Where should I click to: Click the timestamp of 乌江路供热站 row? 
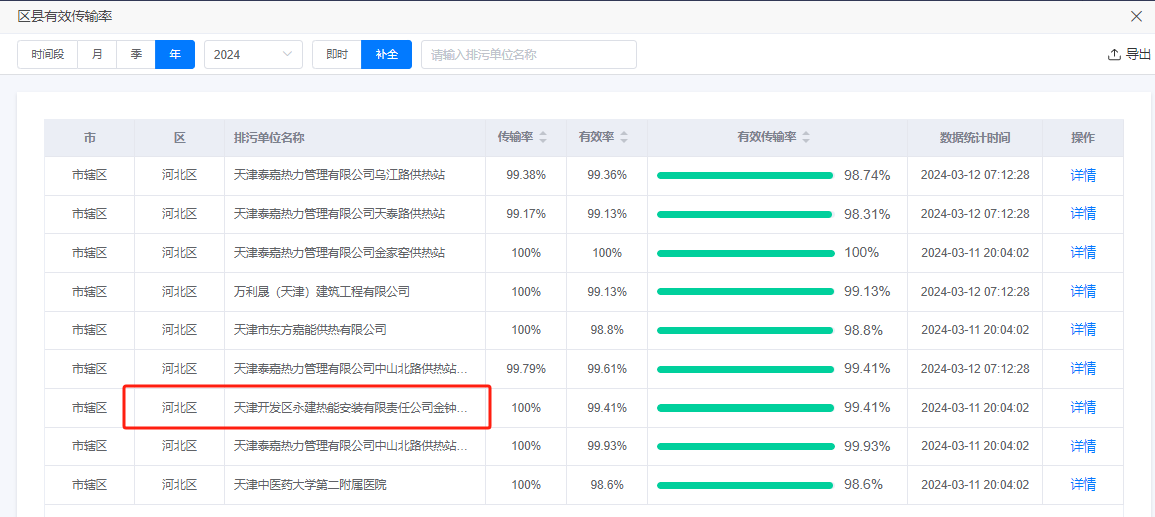tap(975, 175)
